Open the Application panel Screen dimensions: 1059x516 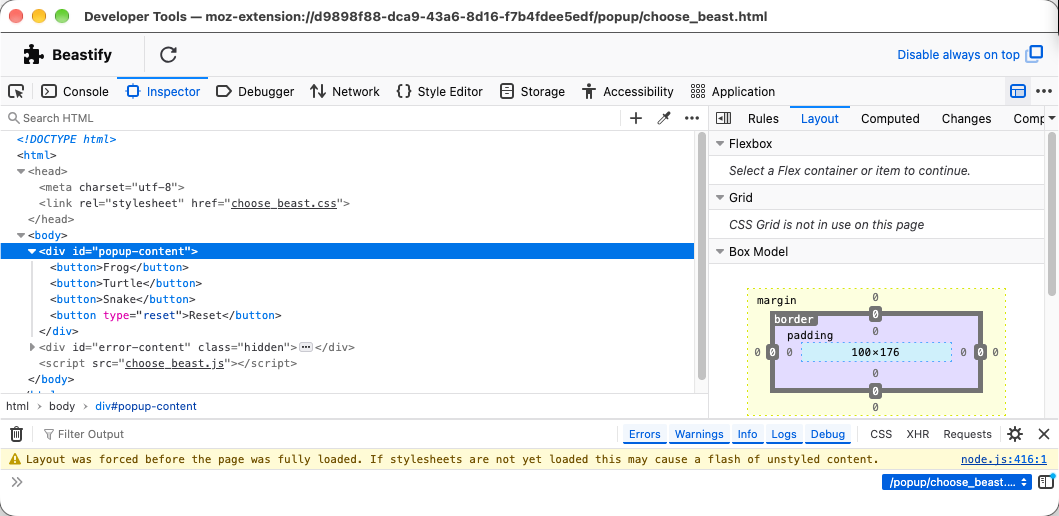[733, 91]
